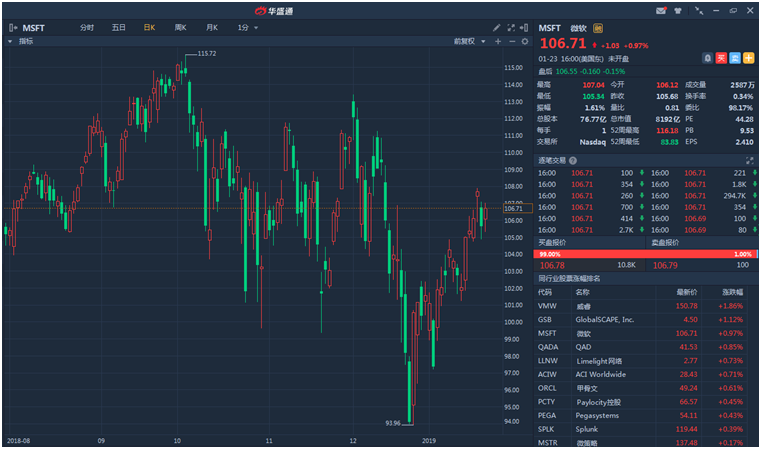Screen dimensions: 761x449
Task: Set a price alert bell
Action: 708,58
